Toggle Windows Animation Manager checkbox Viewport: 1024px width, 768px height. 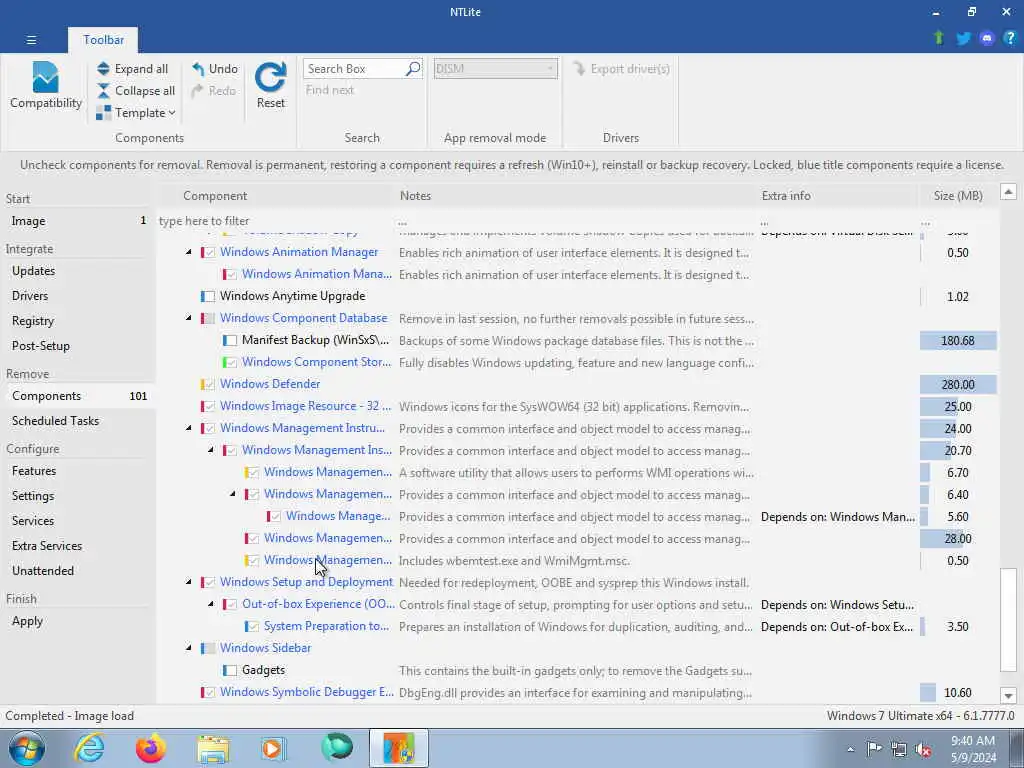click(x=210, y=252)
